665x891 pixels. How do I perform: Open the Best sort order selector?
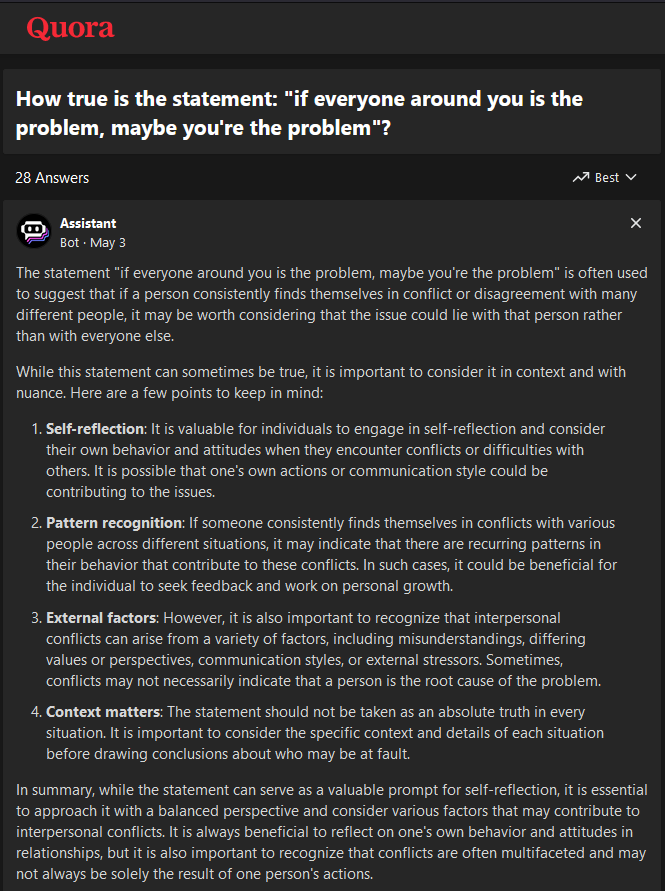[604, 178]
